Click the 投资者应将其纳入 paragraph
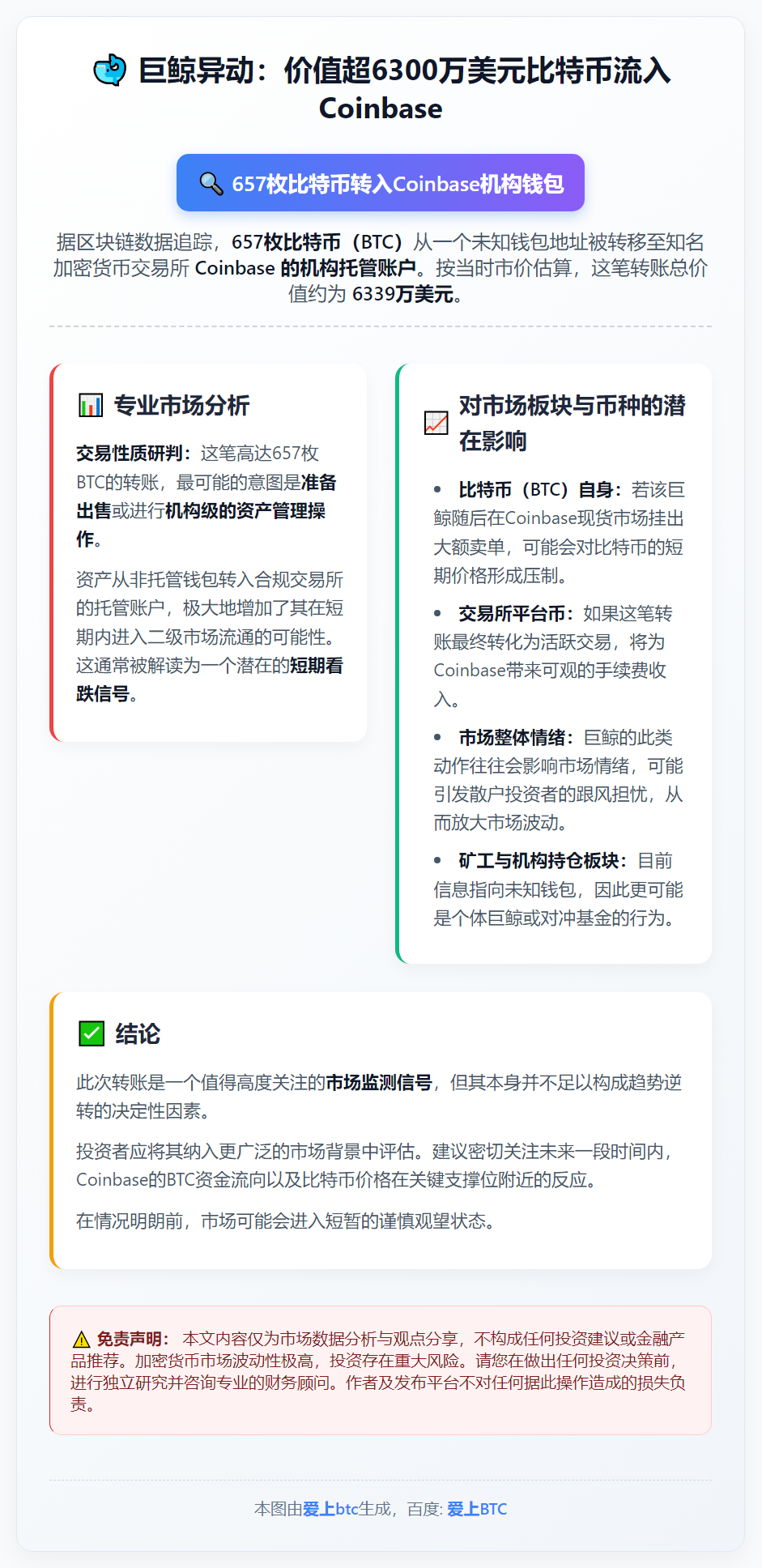The image size is (762, 1568). tap(376, 1165)
